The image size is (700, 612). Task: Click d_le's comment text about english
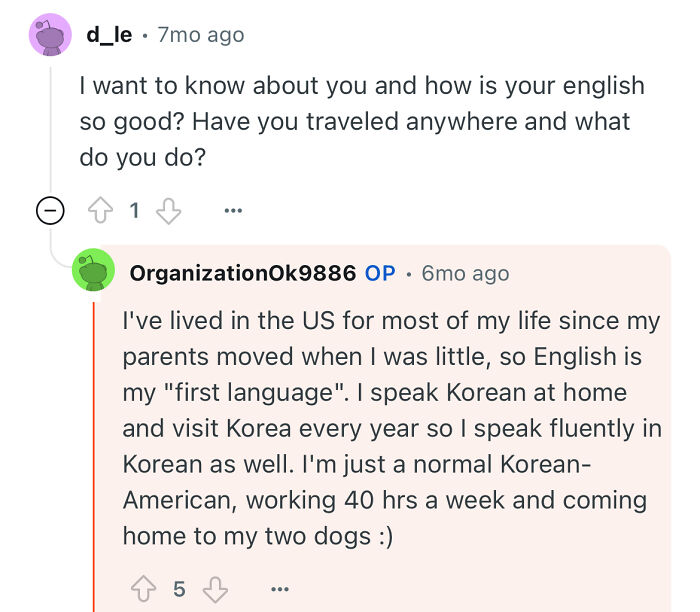[362, 121]
